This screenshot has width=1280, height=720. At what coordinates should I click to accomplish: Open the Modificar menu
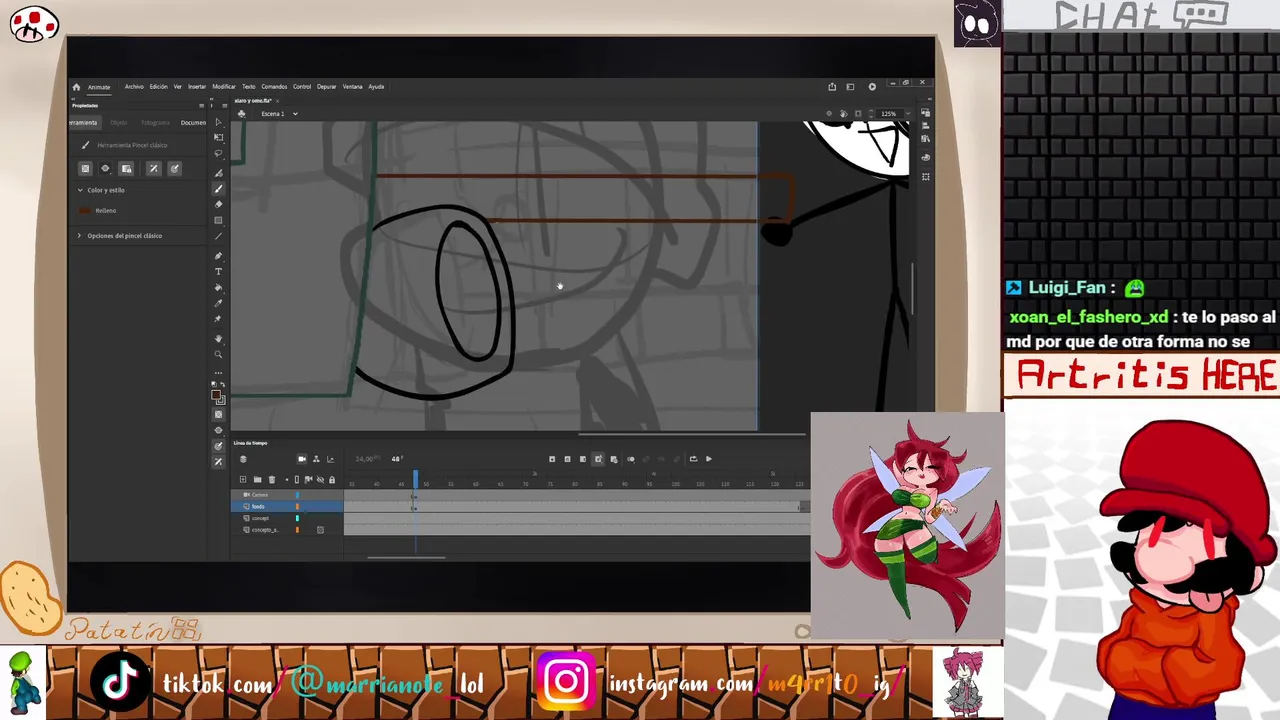click(x=224, y=87)
